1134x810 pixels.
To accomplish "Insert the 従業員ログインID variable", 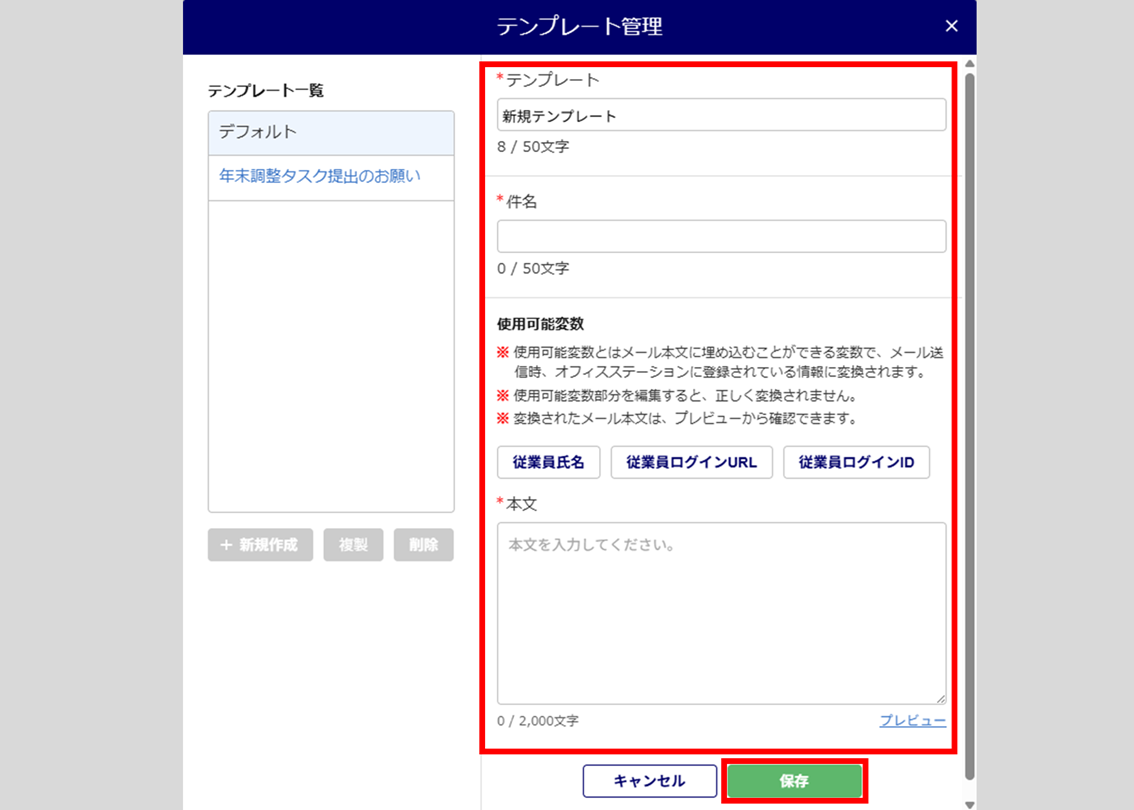I will pyautogui.click(x=856, y=463).
